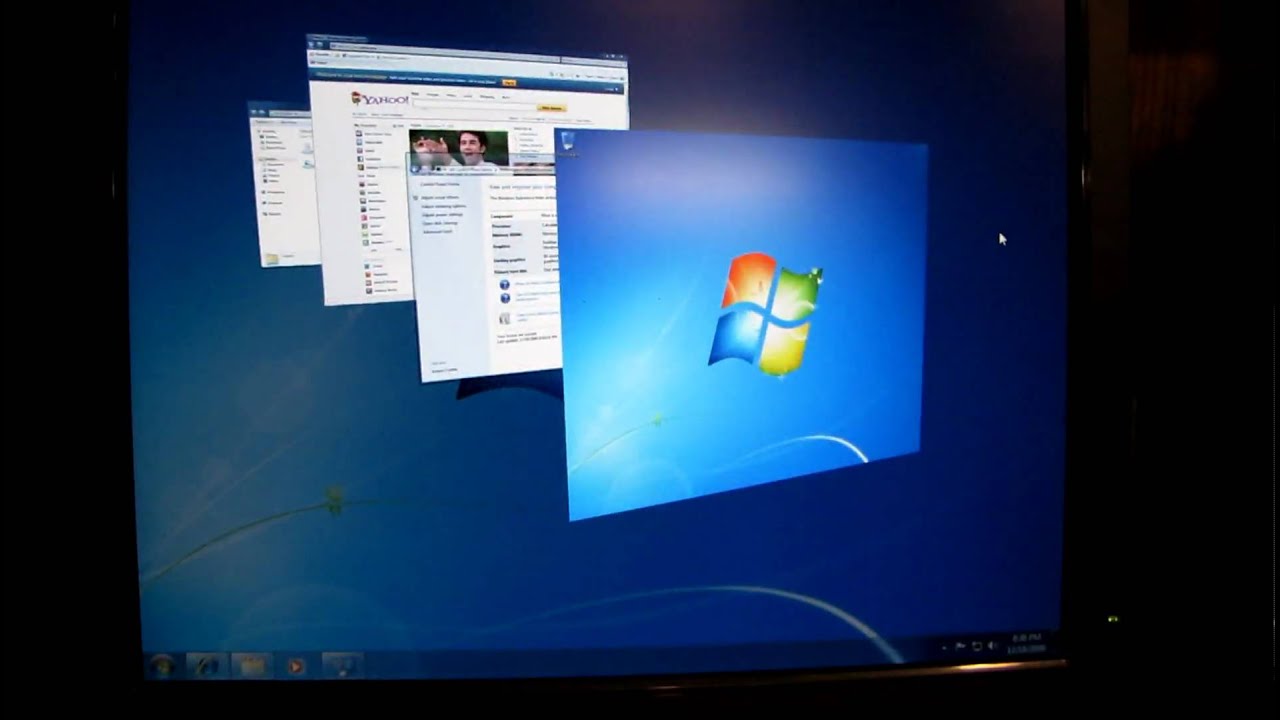
Task: Show hidden tray icons arrow
Action: click(944, 647)
